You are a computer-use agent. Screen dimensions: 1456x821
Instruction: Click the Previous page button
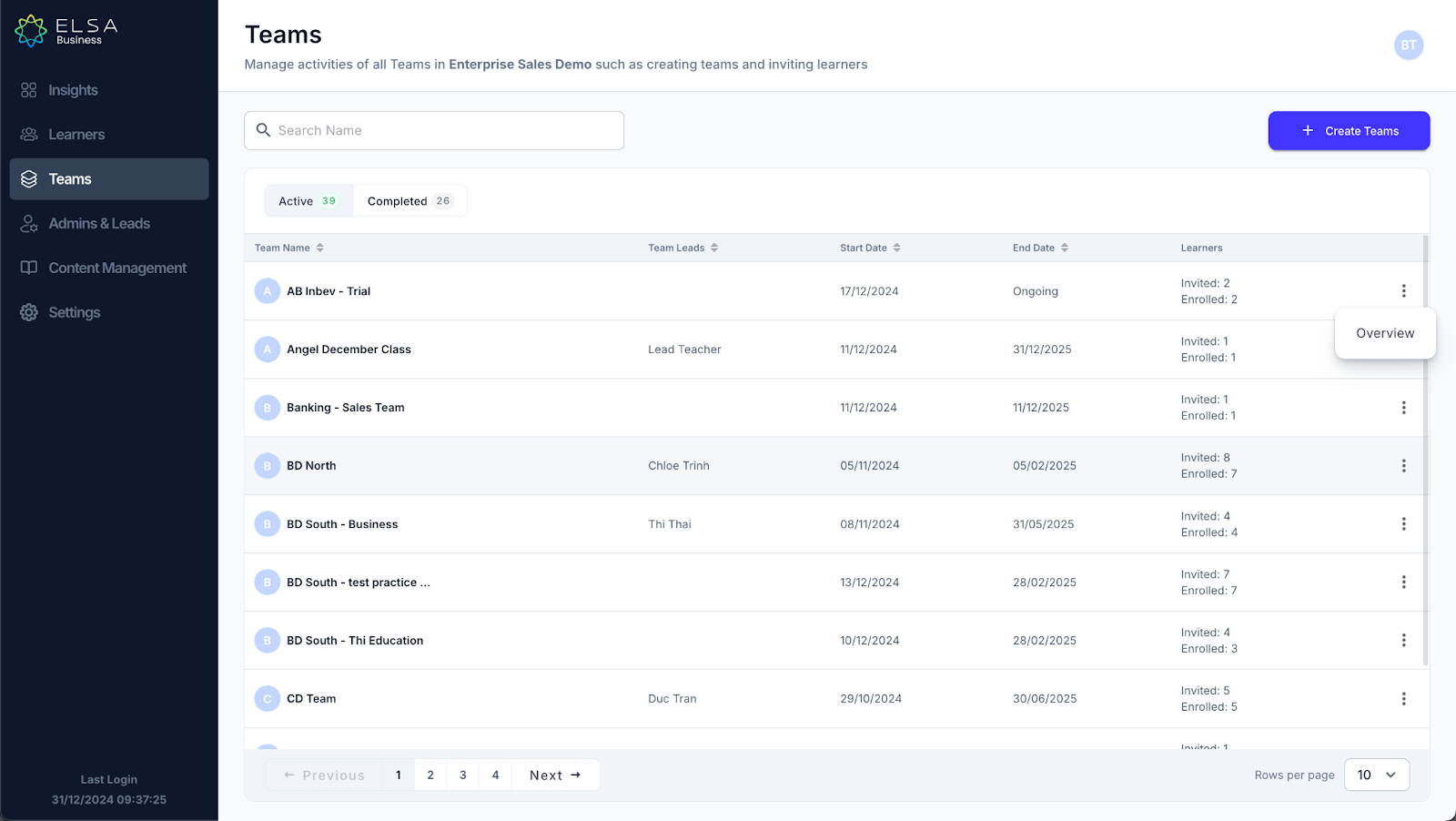pos(324,775)
